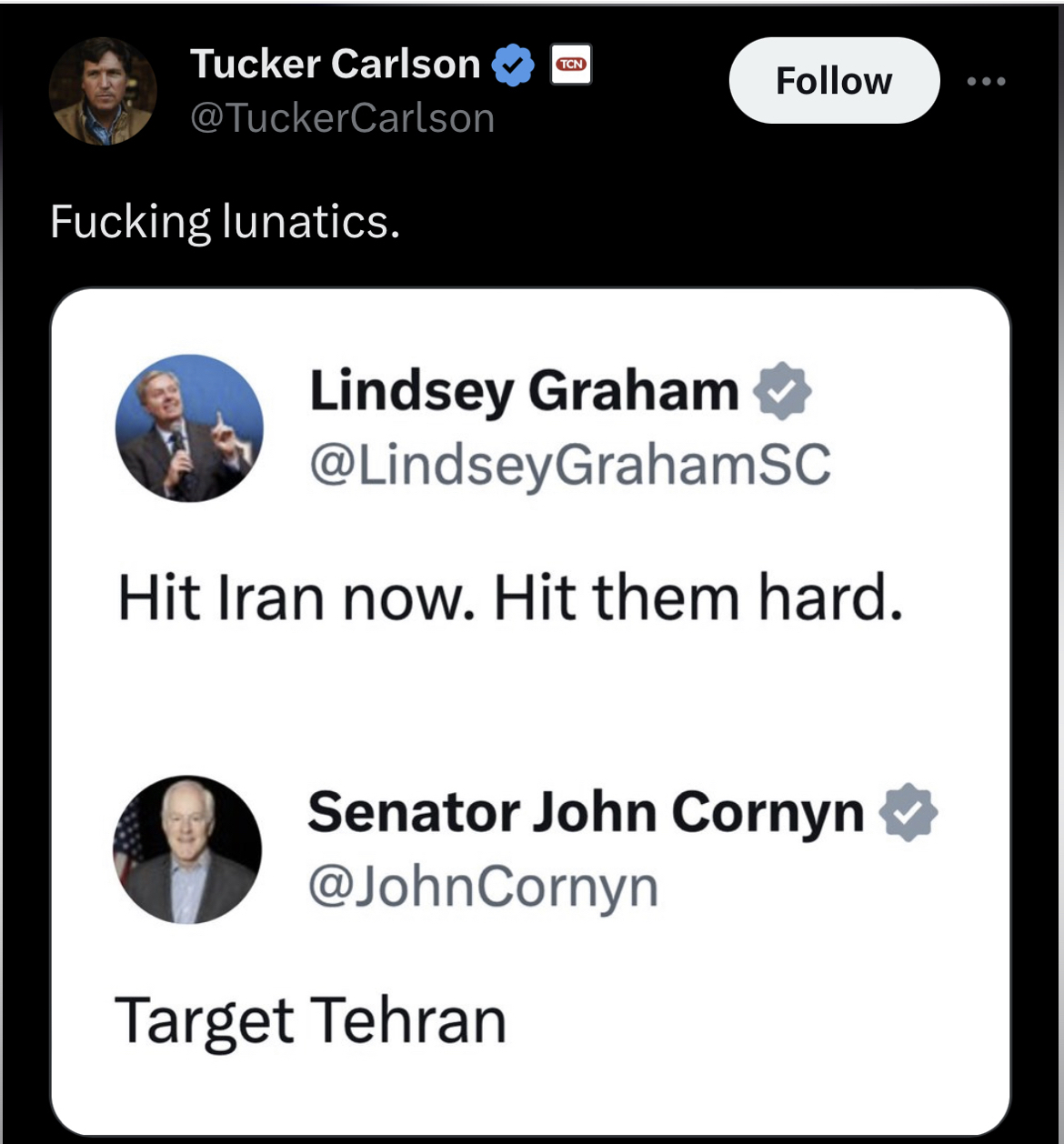Viewport: 1064px width, 1144px height.
Task: Click the Senator John Cornyn name text
Action: point(586,812)
